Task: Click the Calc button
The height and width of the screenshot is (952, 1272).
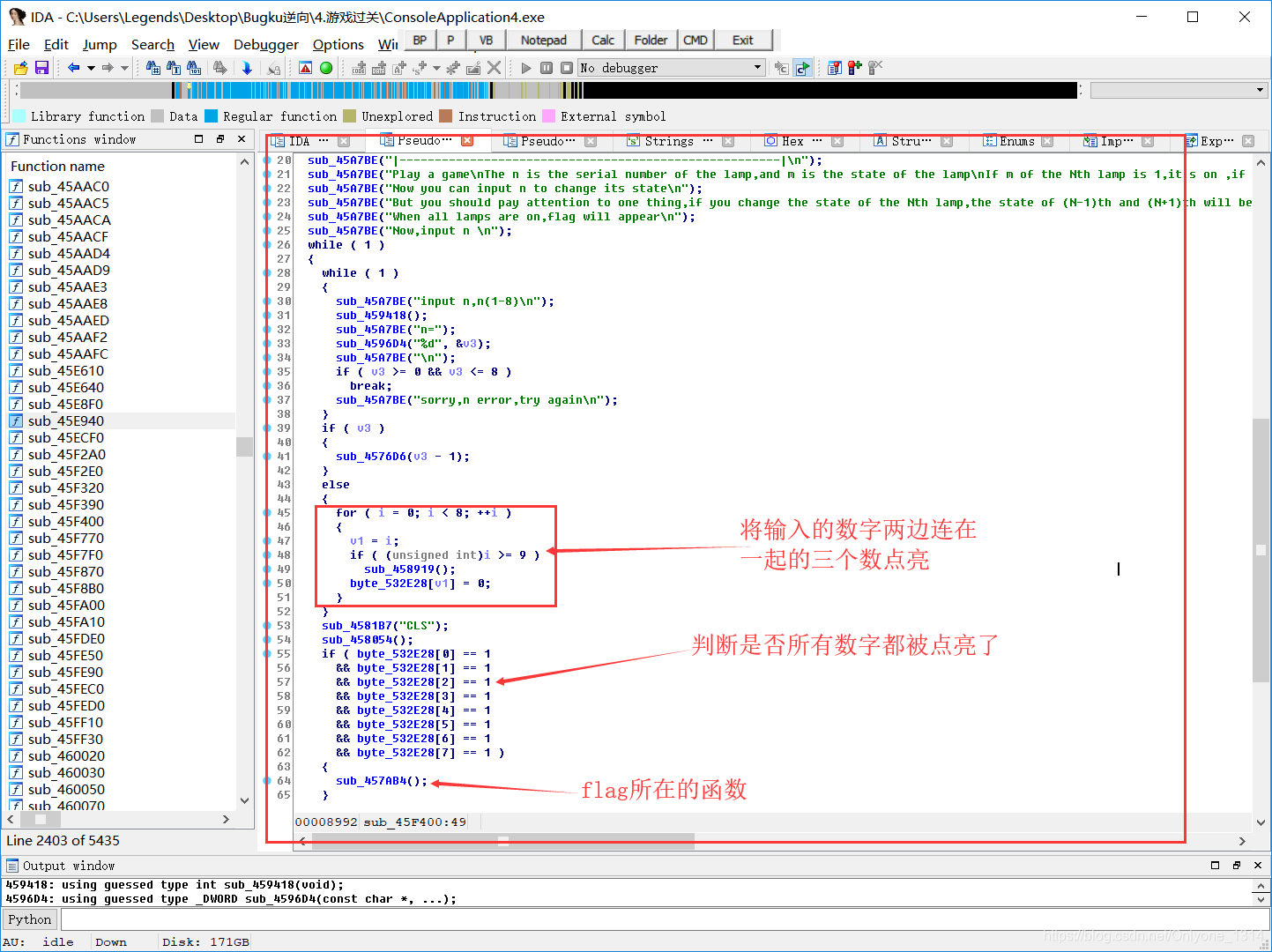Action: tap(603, 40)
